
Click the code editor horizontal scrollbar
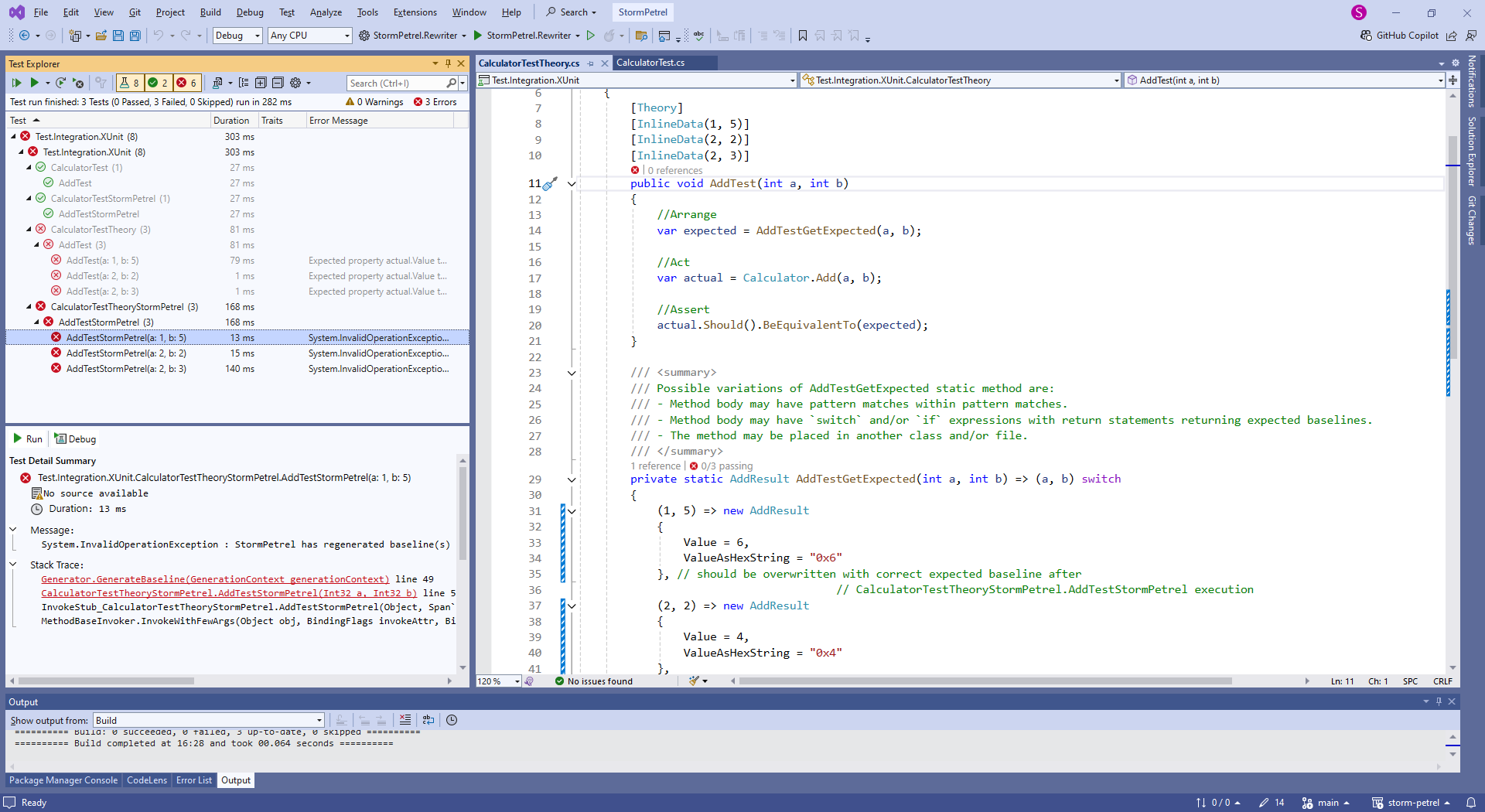[985, 681]
